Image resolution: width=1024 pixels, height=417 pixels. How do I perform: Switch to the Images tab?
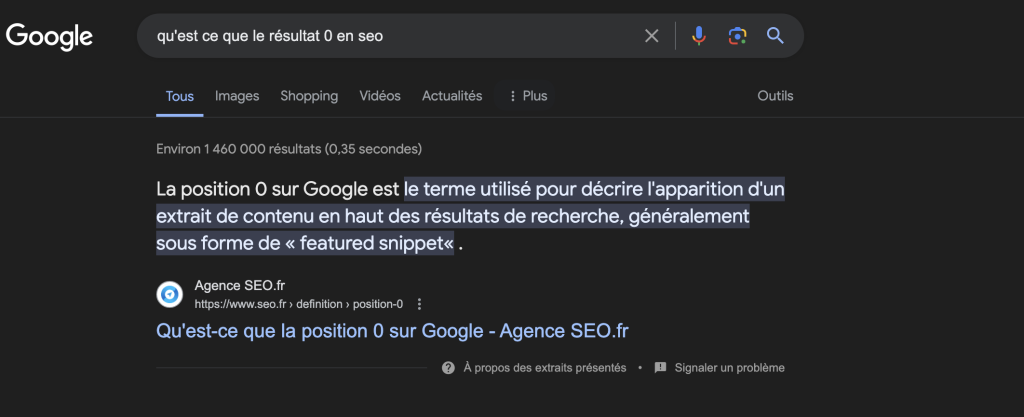pyautogui.click(x=237, y=96)
